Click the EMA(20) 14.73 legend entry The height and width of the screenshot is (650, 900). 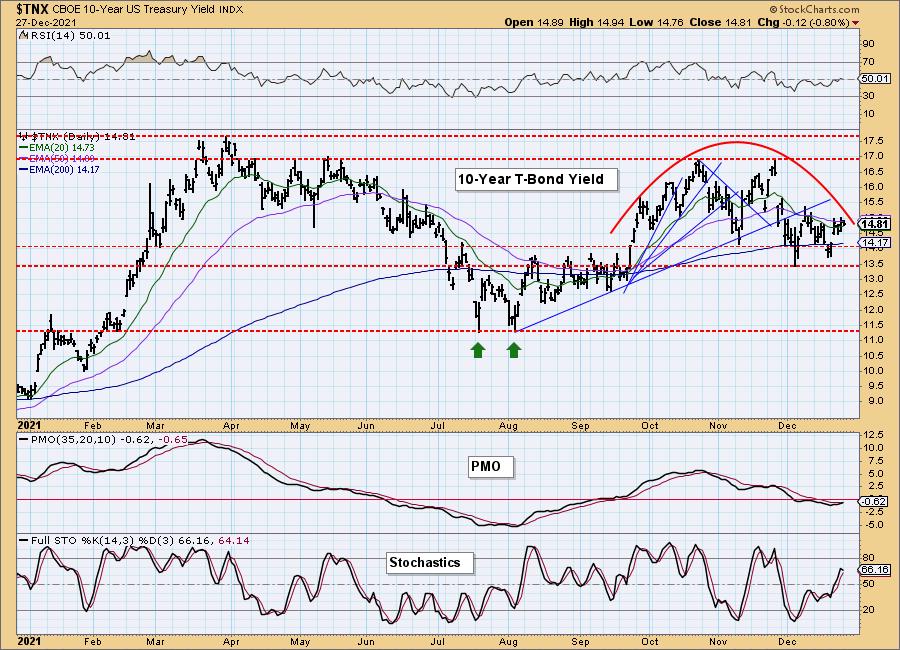coord(61,148)
